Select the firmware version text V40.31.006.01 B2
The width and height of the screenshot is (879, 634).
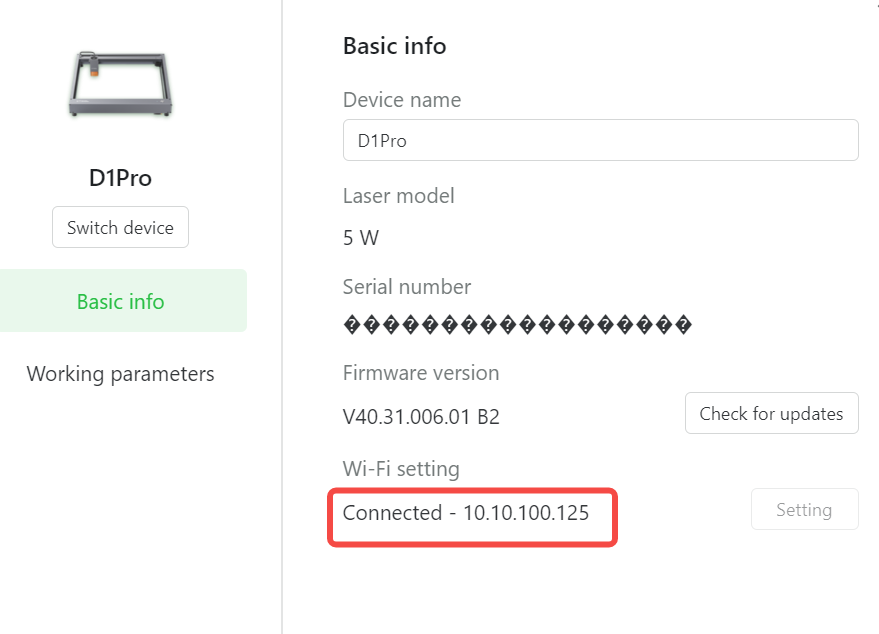pos(421,417)
